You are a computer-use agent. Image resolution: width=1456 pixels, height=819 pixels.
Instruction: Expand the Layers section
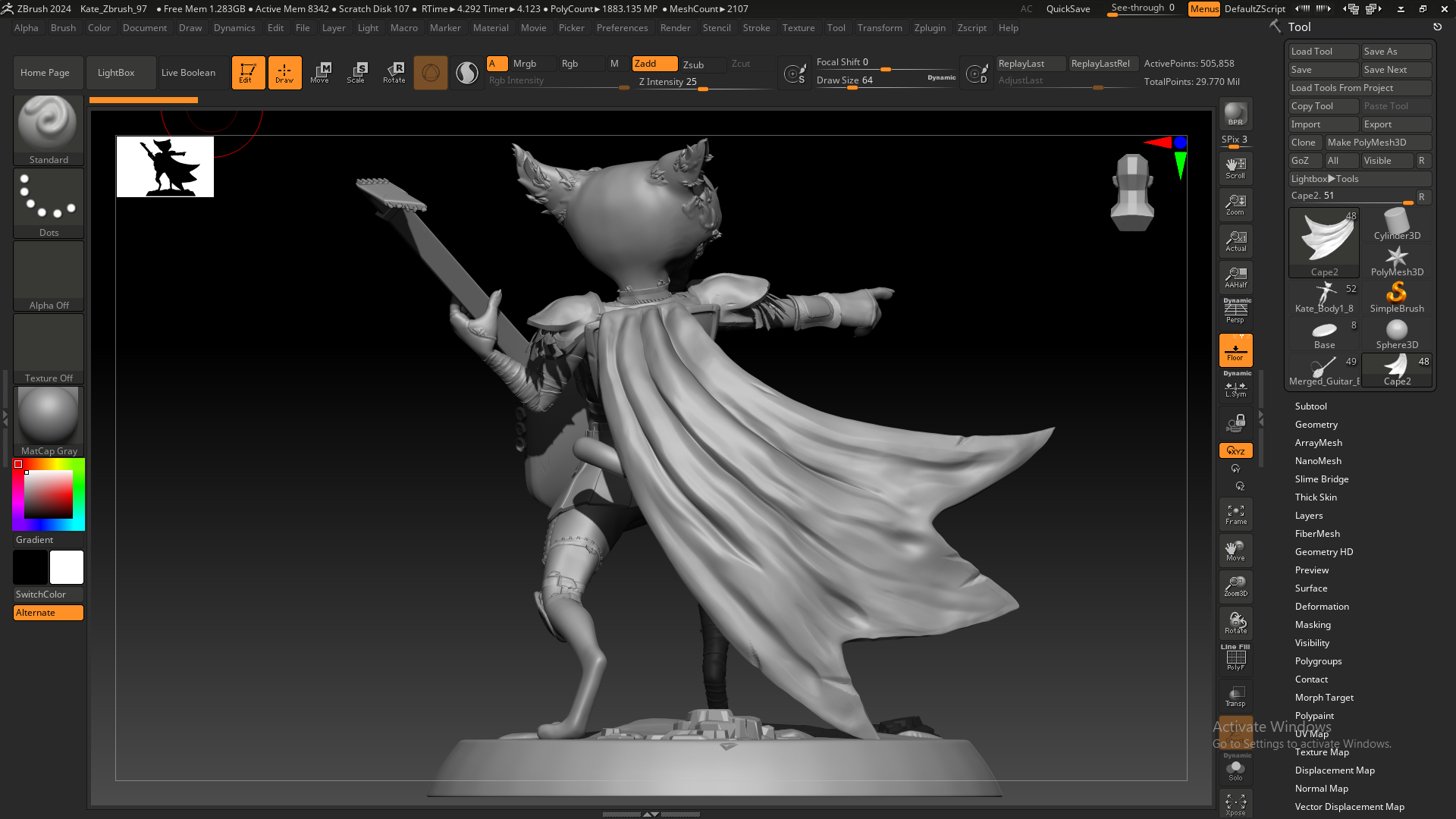[1308, 516]
